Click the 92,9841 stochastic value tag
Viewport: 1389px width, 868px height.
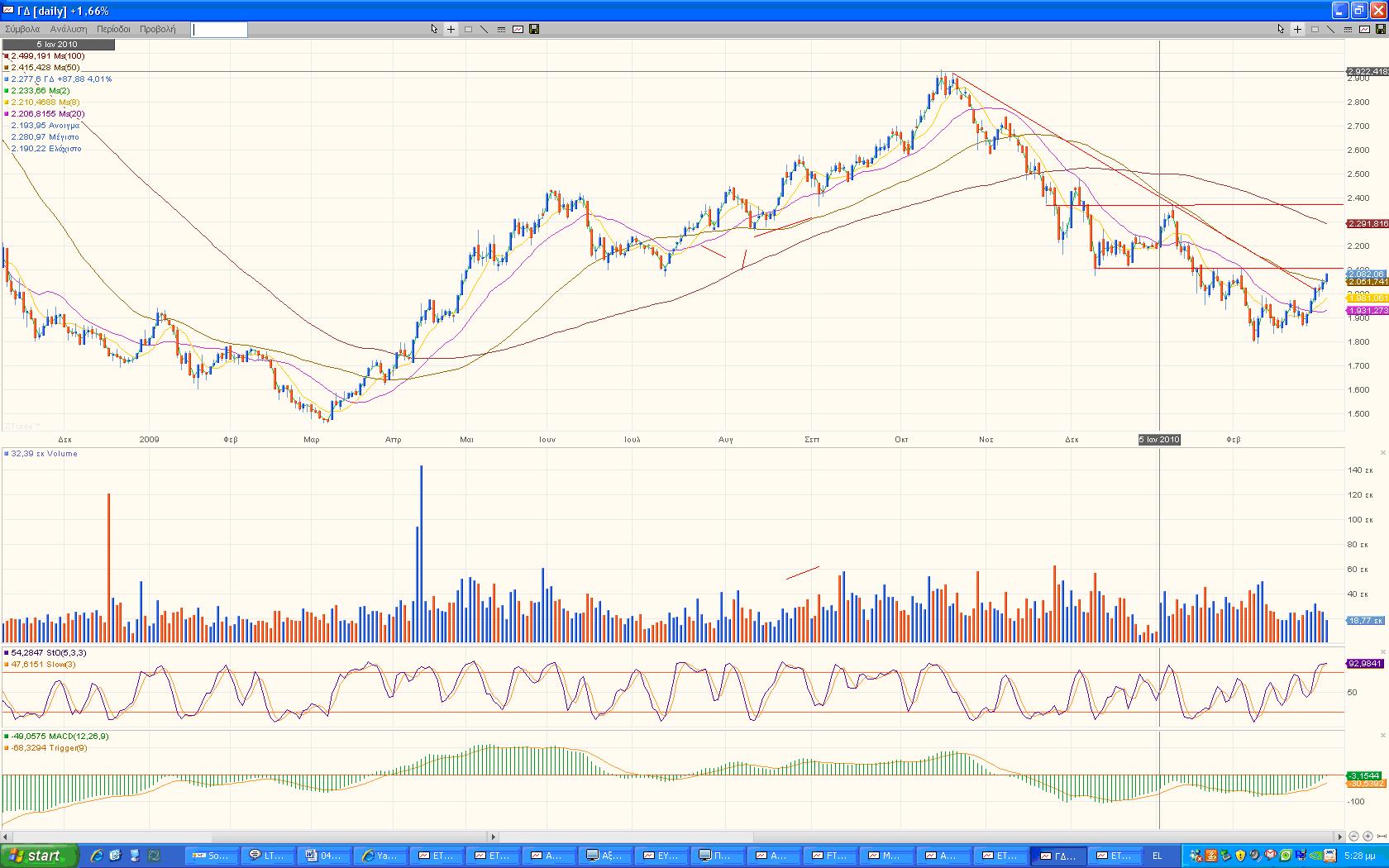pos(1366,663)
